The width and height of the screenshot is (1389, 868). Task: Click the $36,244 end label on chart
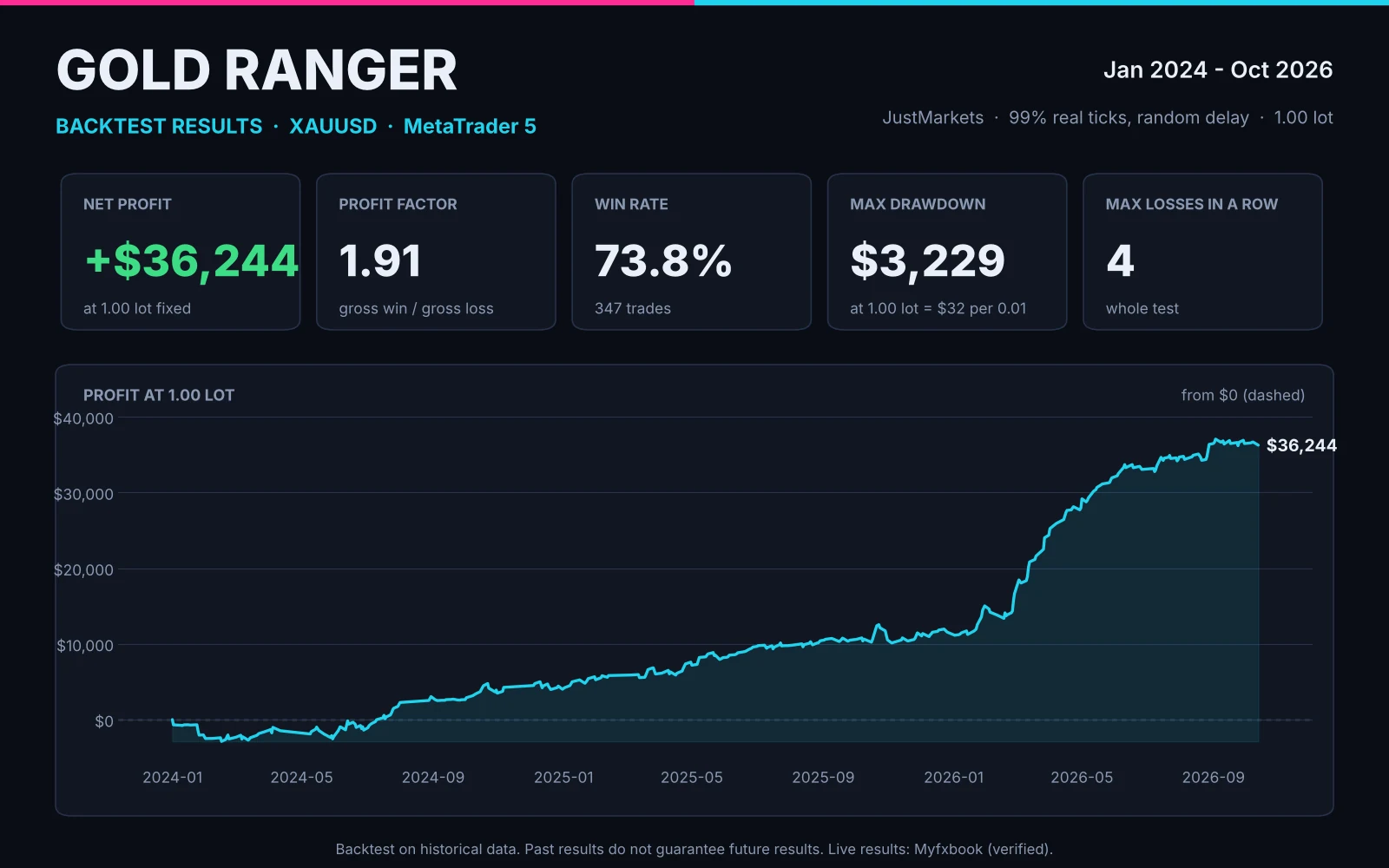(x=1301, y=445)
